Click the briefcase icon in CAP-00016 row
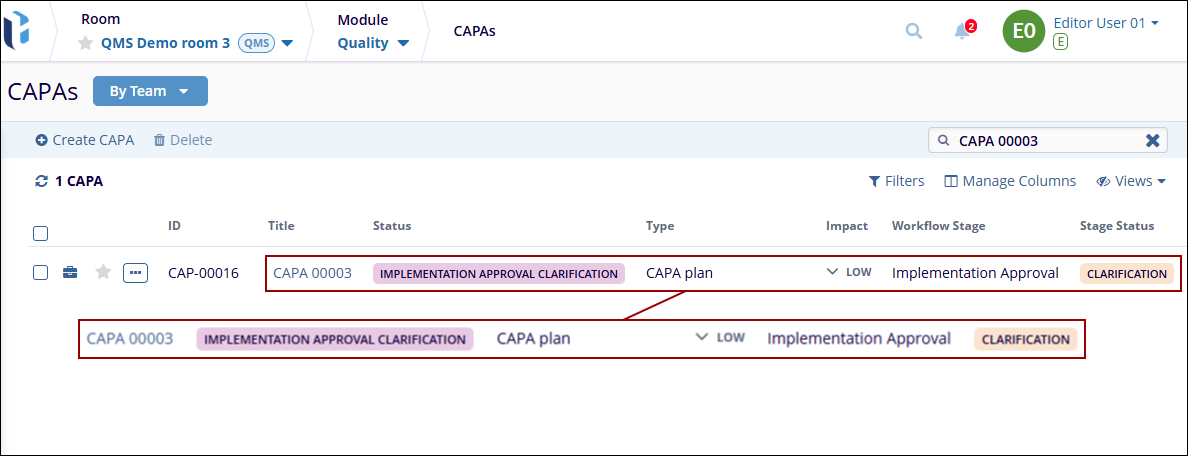This screenshot has width=1188, height=456. (70, 273)
